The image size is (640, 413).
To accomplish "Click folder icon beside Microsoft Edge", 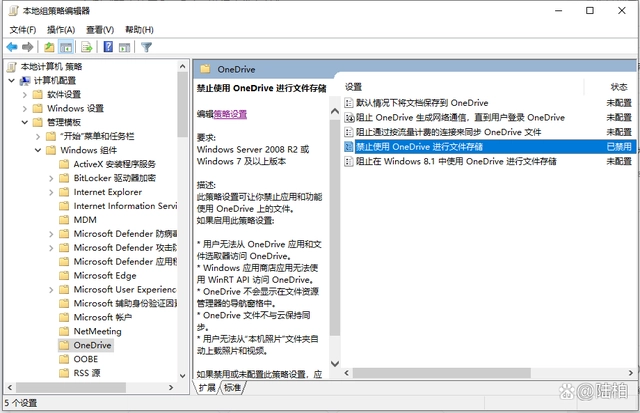I will coord(64,275).
